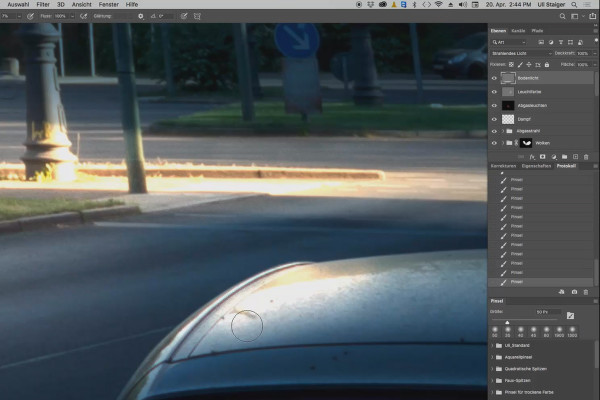Viewport: 600px width, 400px height.
Task: Create new adjustment layer icon
Action: (x=554, y=157)
